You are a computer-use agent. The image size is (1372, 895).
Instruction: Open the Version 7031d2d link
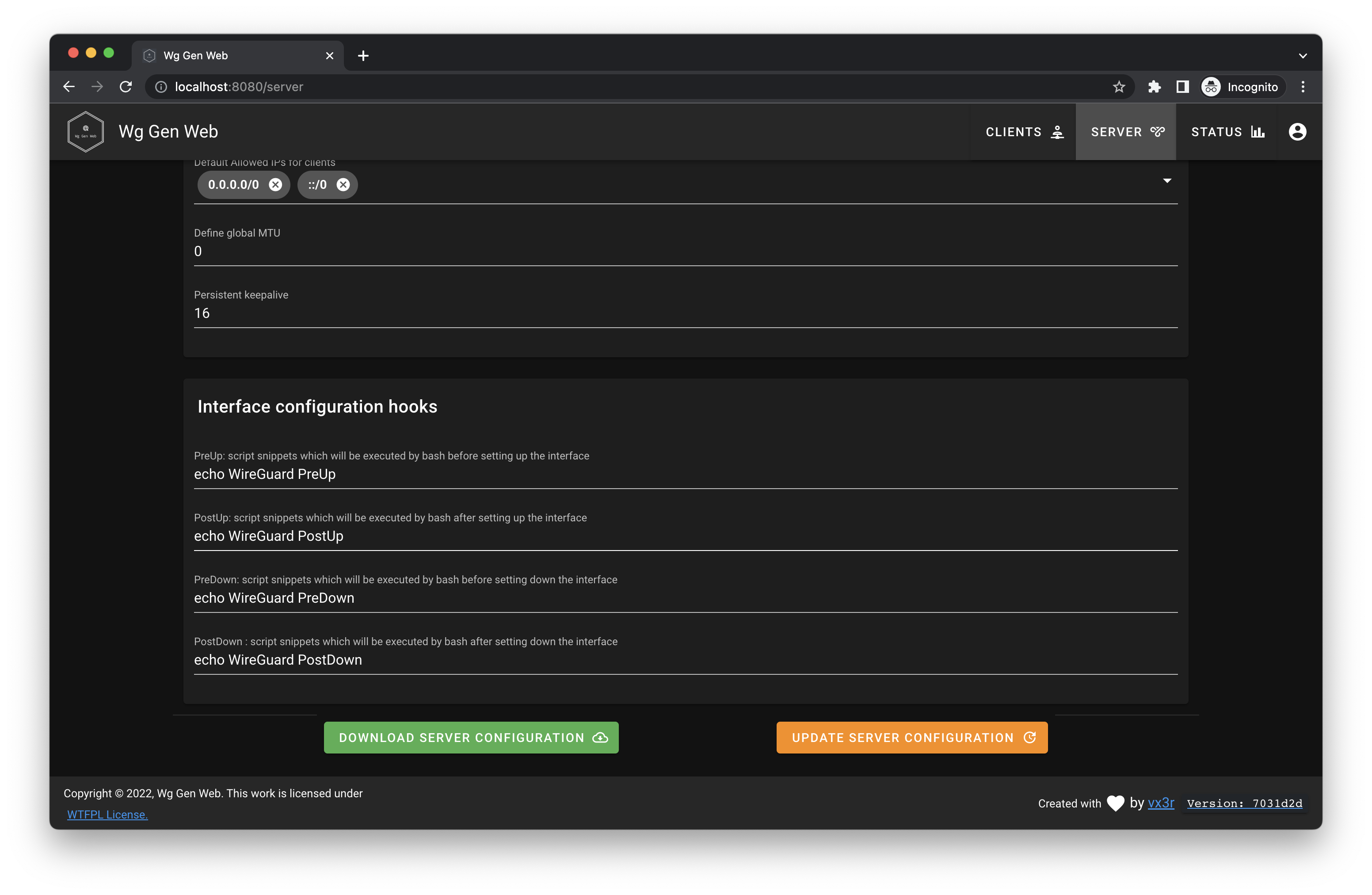[1245, 803]
